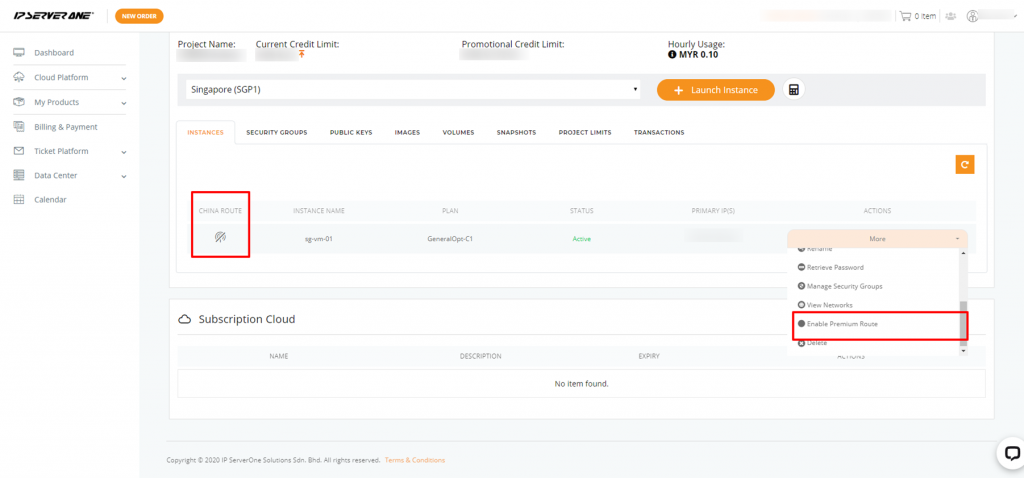Click the Instance Name column header
Screen dimensions: 1024x478
tap(319, 211)
